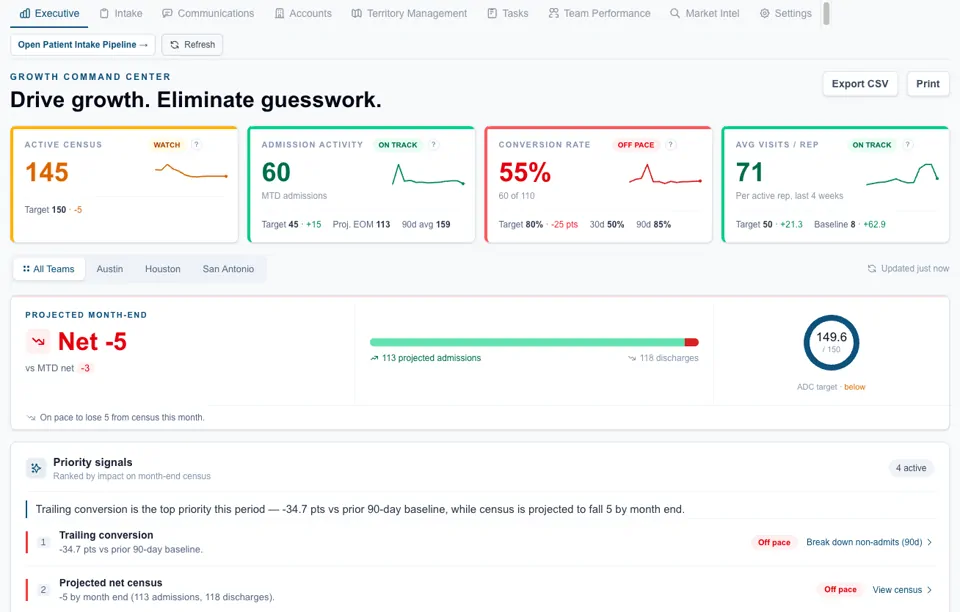Click the sync icon beside Updated just now
This screenshot has height=612, width=960.
point(871,269)
